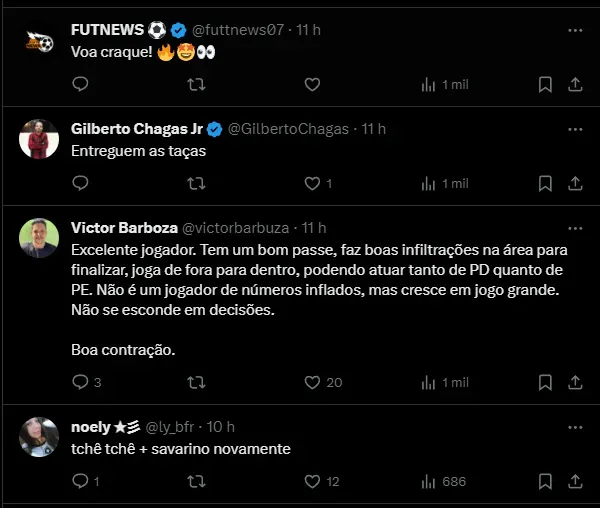Viewport: 600px width, 508px height.
Task: Share the FUTNEWS tweet
Action: pyautogui.click(x=575, y=85)
